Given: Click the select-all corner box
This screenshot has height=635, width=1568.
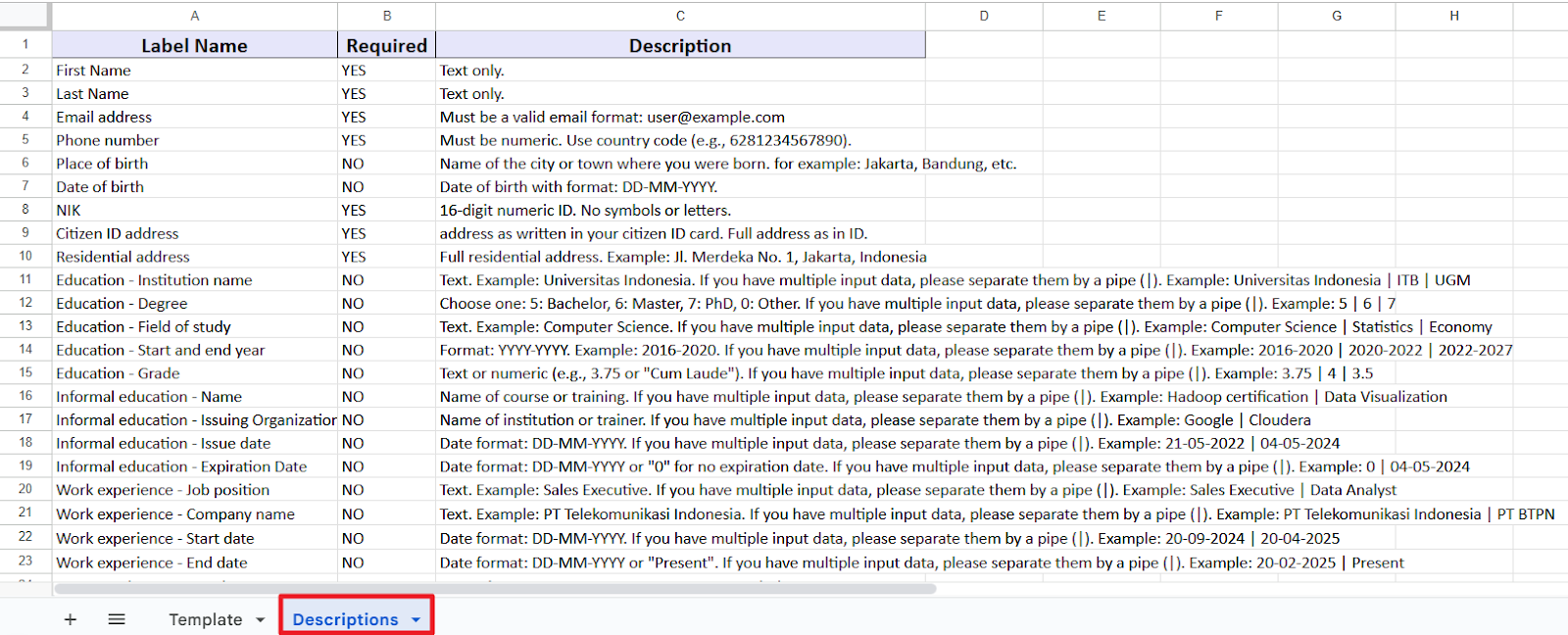Looking at the screenshot, I should point(25,16).
